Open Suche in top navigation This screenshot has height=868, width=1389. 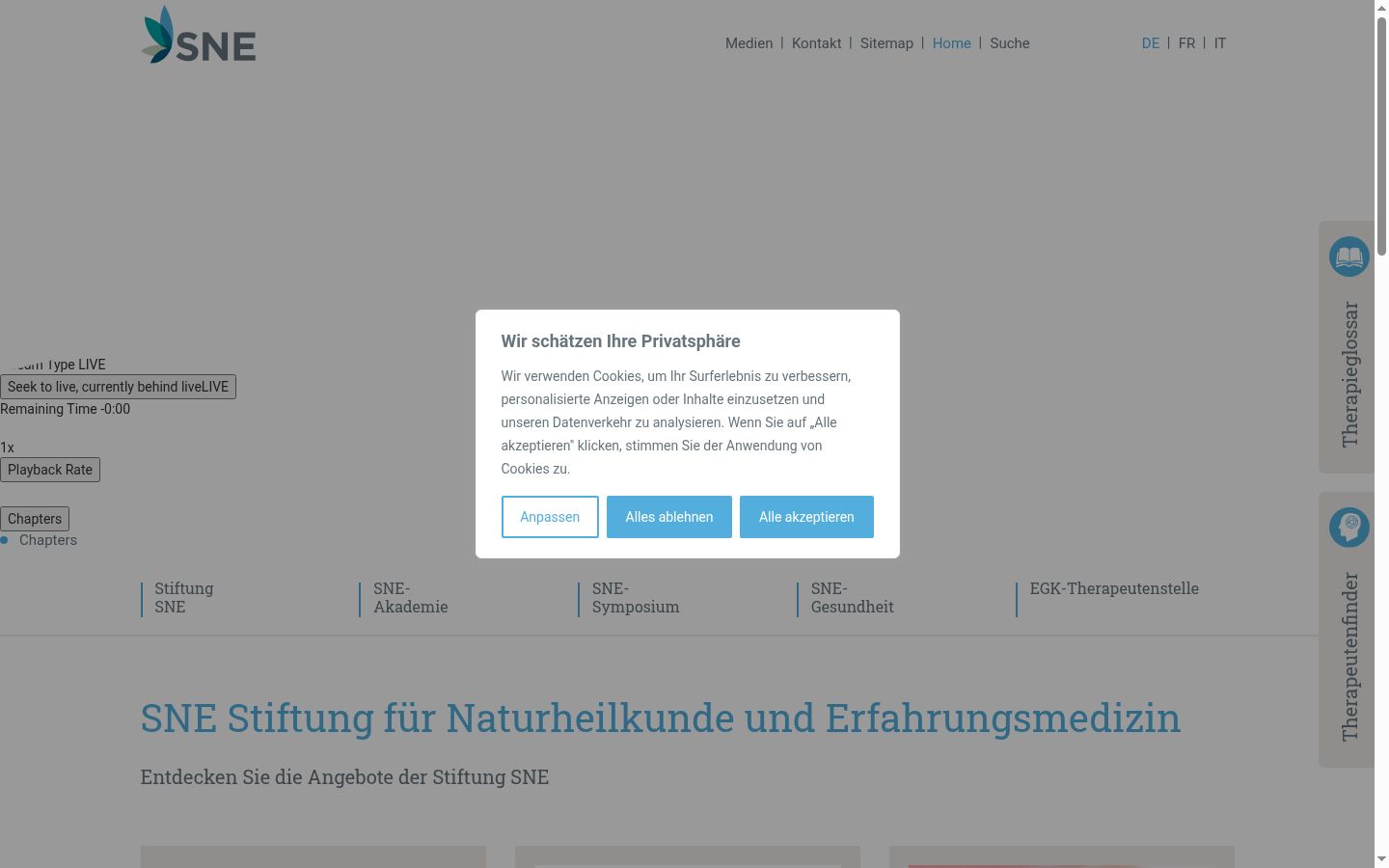[1009, 43]
